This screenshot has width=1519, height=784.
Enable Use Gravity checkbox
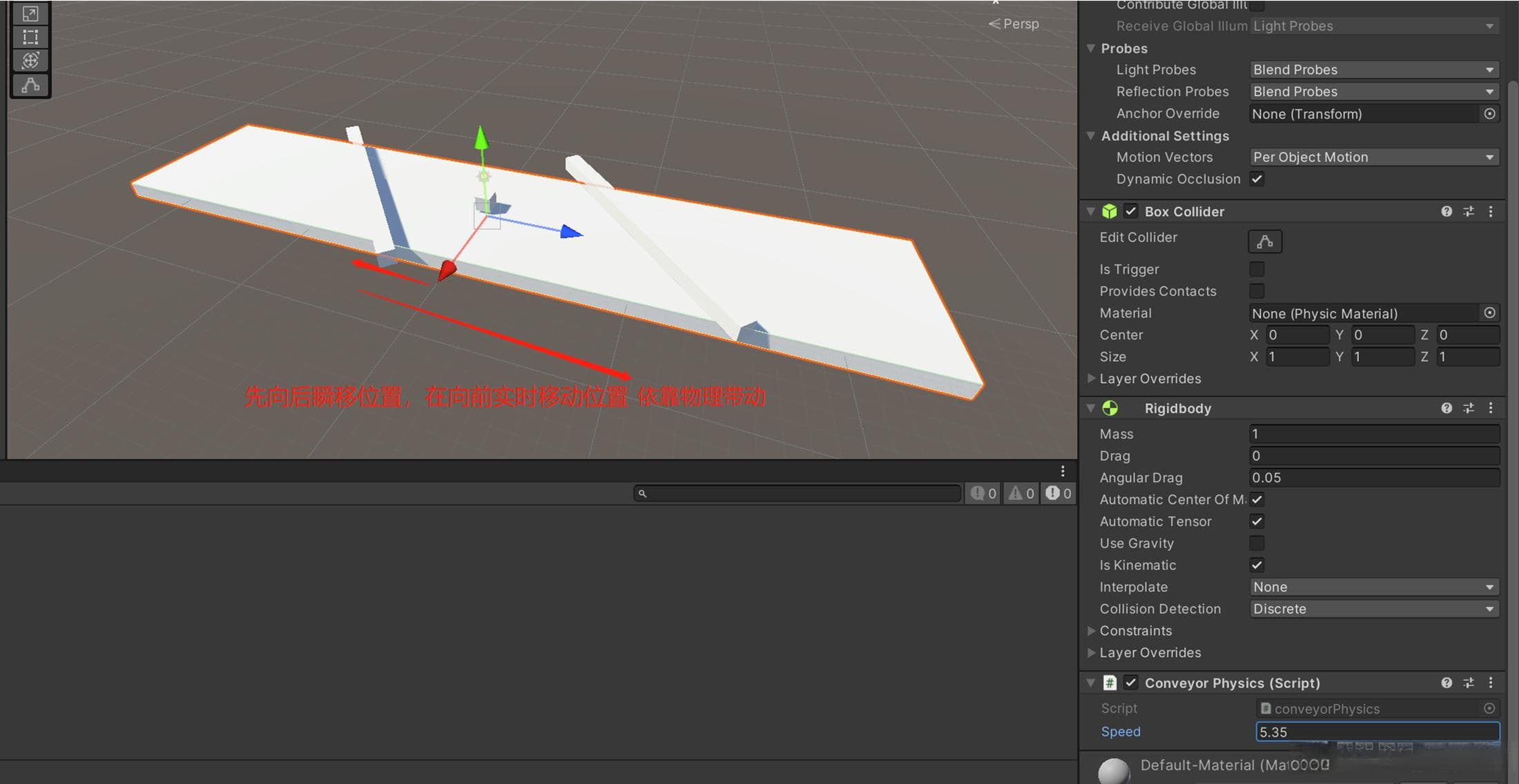pyautogui.click(x=1257, y=544)
